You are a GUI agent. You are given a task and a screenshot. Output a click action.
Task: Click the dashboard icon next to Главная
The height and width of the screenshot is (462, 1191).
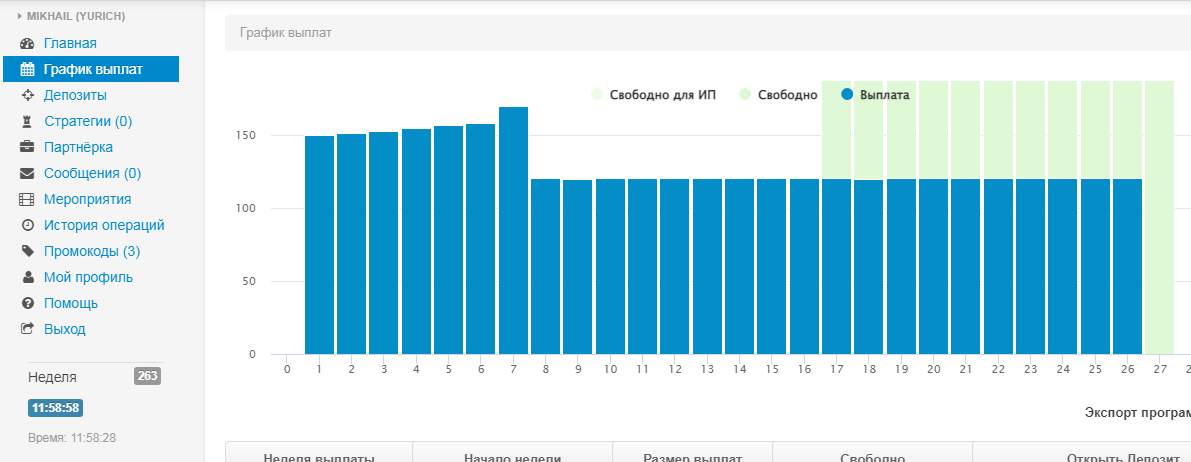point(28,44)
